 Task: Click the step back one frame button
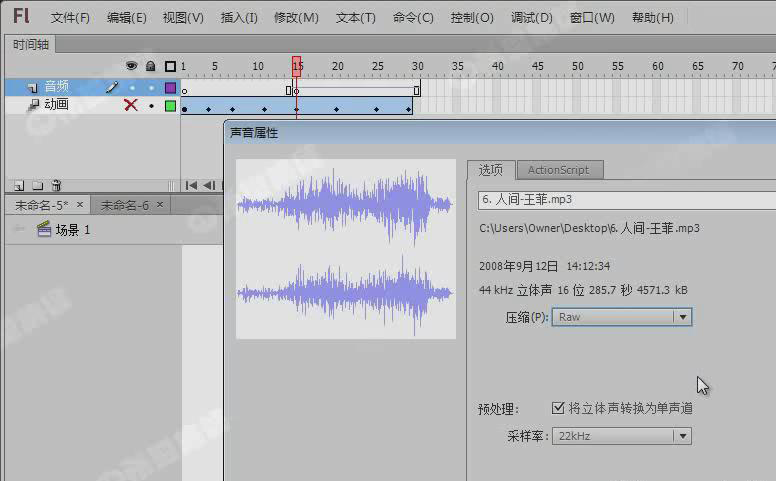click(210, 185)
